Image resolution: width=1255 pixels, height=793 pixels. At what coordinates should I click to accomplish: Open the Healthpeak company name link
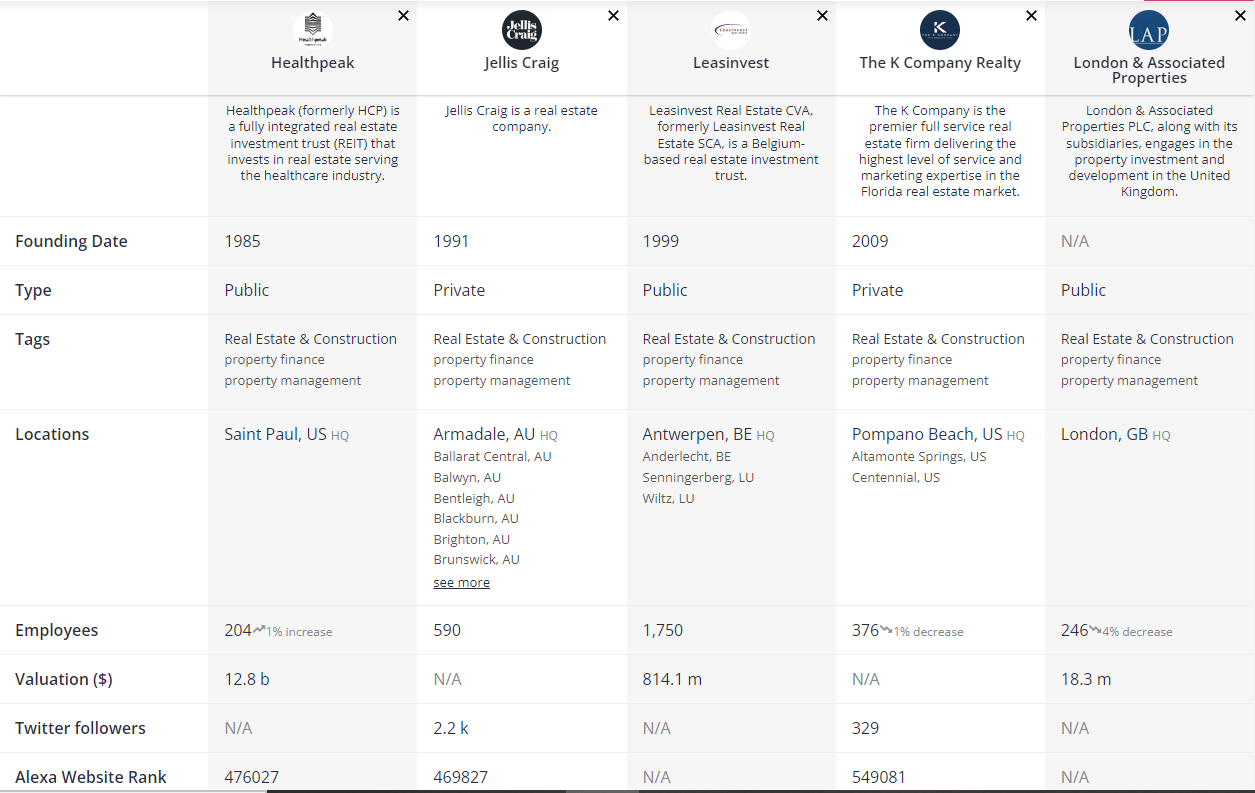click(313, 63)
